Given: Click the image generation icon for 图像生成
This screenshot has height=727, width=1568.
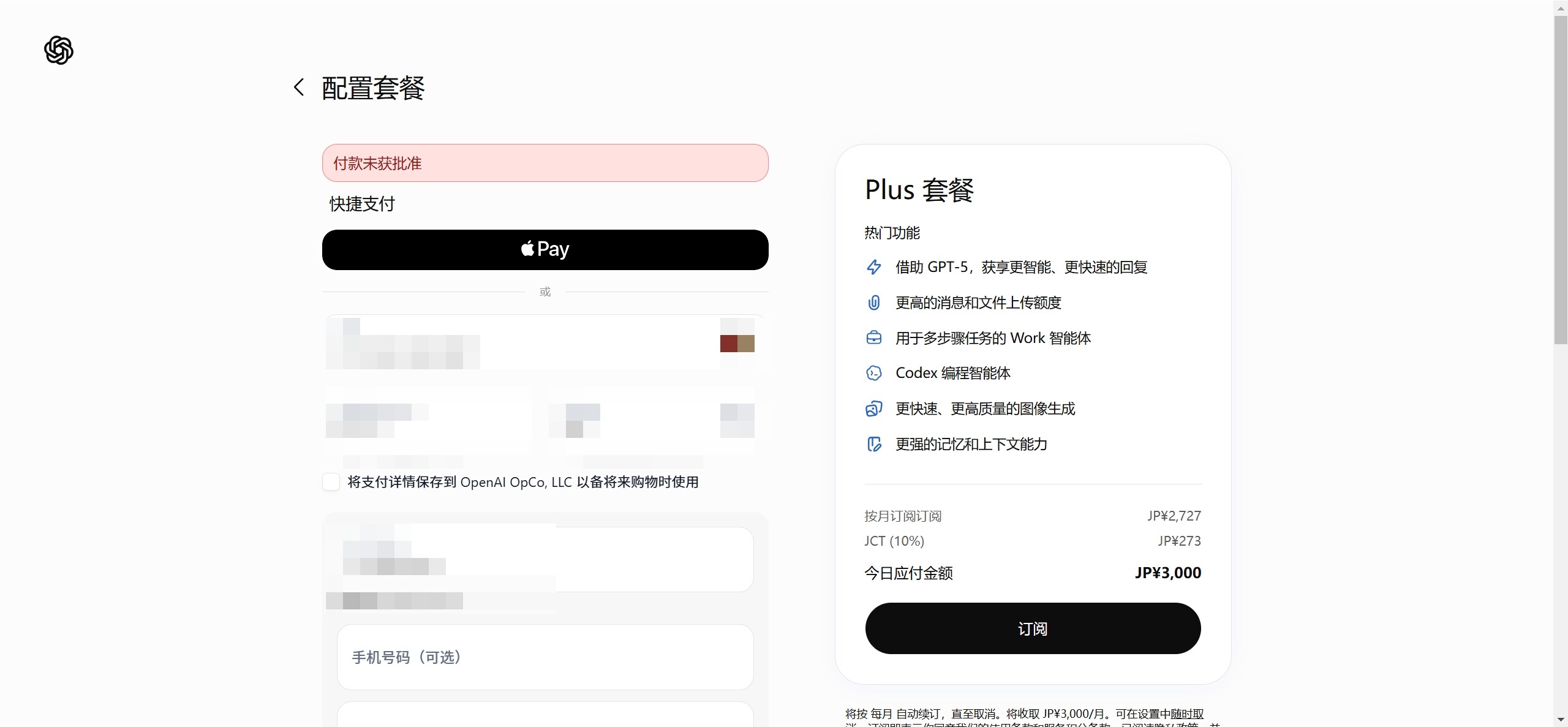Looking at the screenshot, I should (x=874, y=409).
